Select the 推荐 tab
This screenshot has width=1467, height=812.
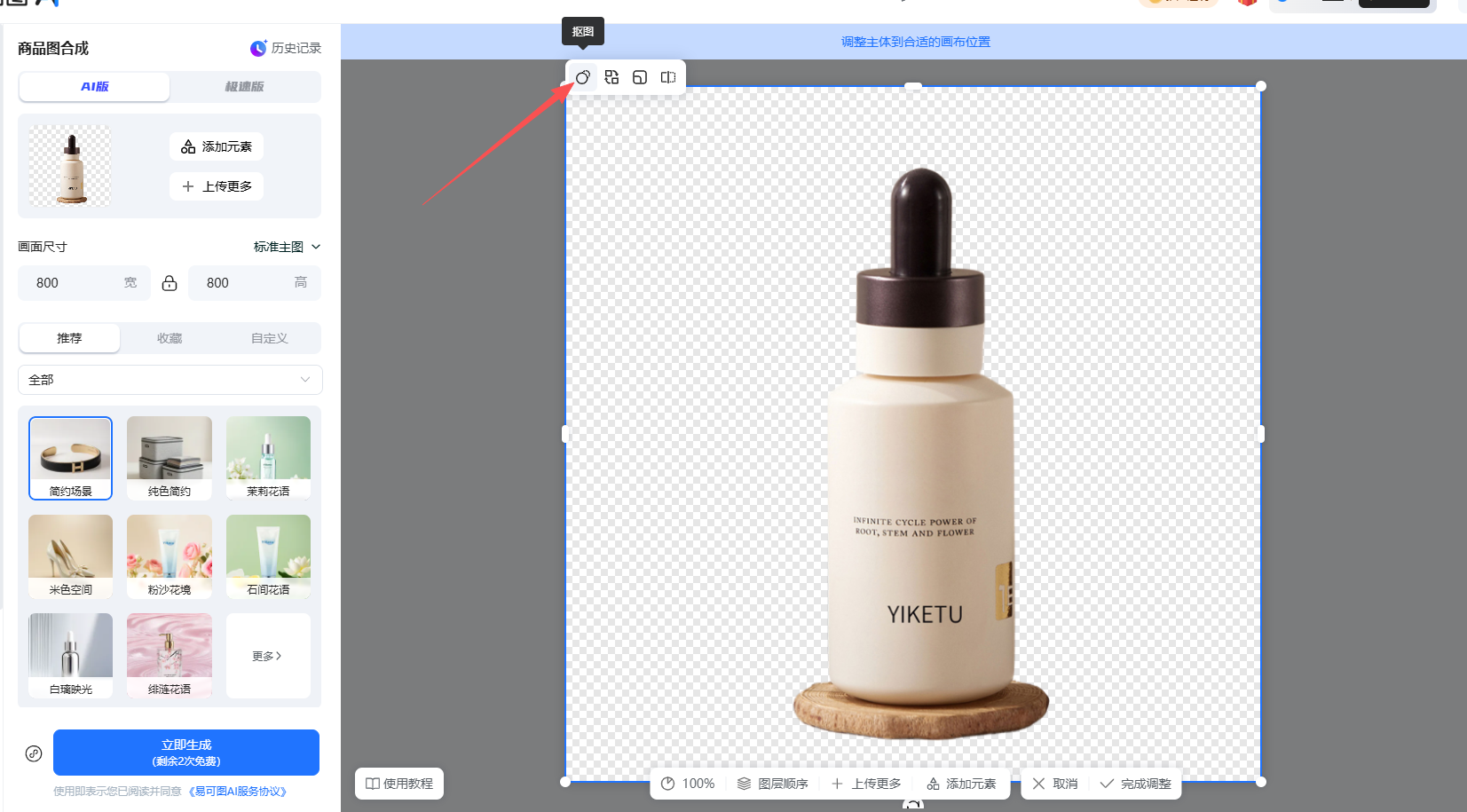click(69, 338)
